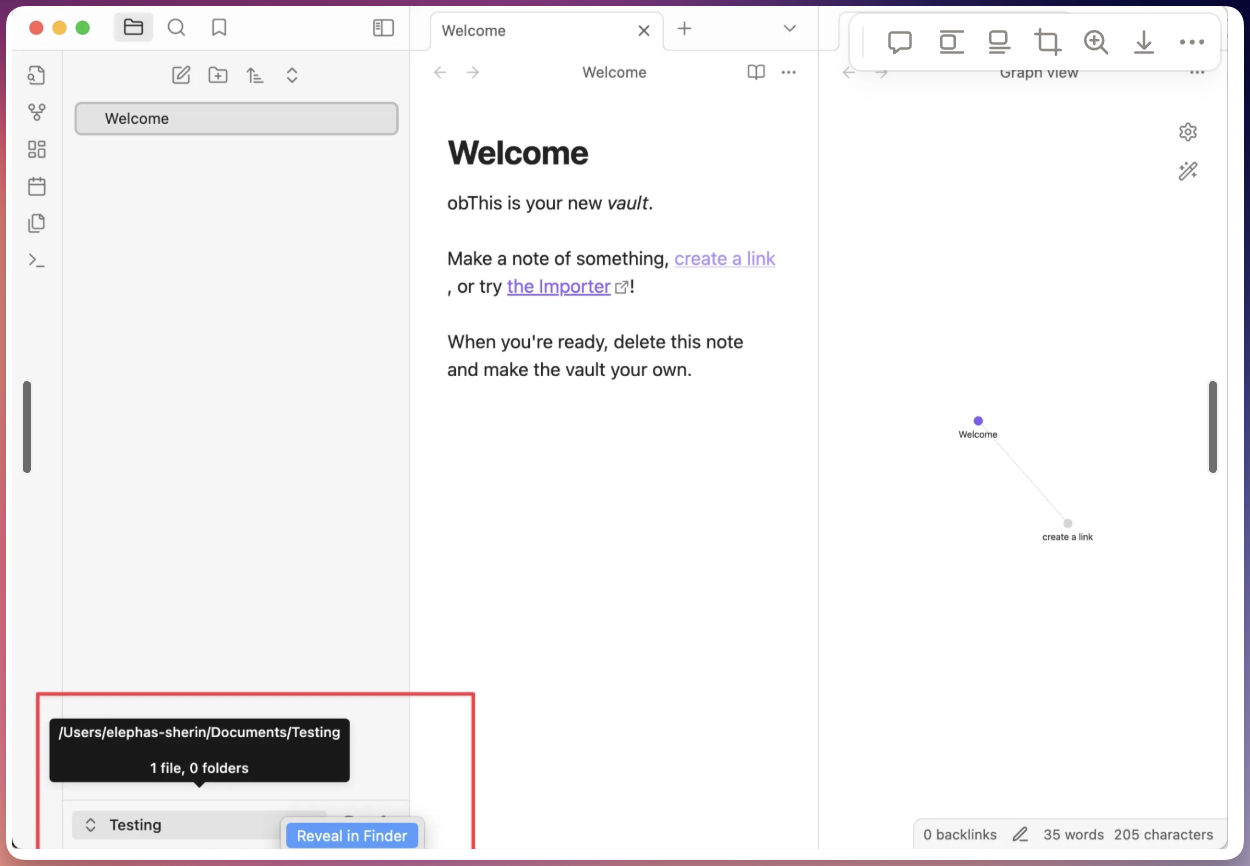Click the Insert template ribbon icon
This screenshot has width=1250, height=866.
[37, 223]
